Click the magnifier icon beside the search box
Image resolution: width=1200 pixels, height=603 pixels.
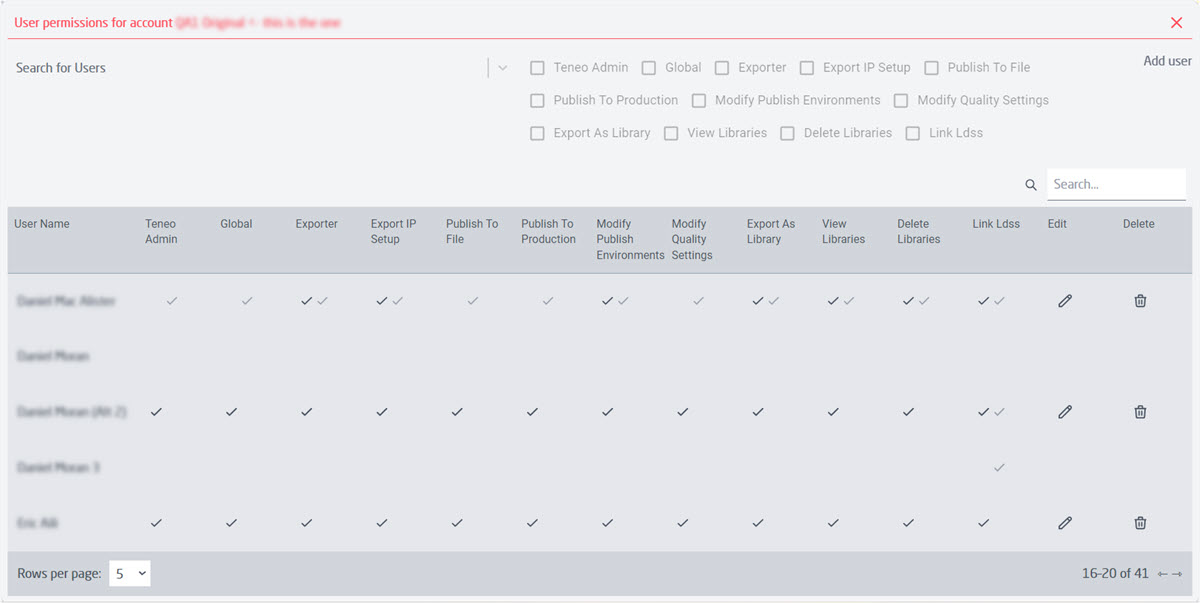tap(1031, 185)
